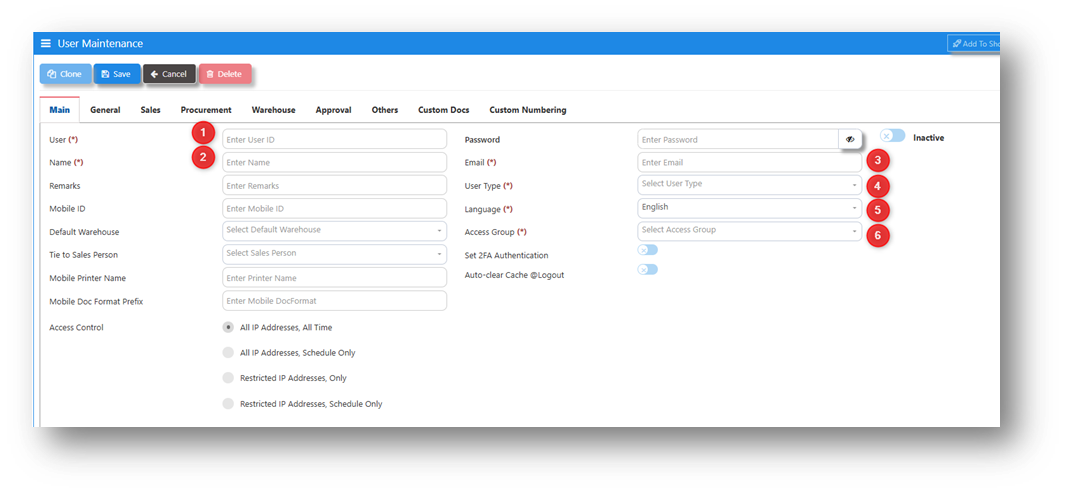The height and width of the screenshot is (492, 1065).
Task: Open the hamburger menu beside User Maintenance
Action: point(46,43)
